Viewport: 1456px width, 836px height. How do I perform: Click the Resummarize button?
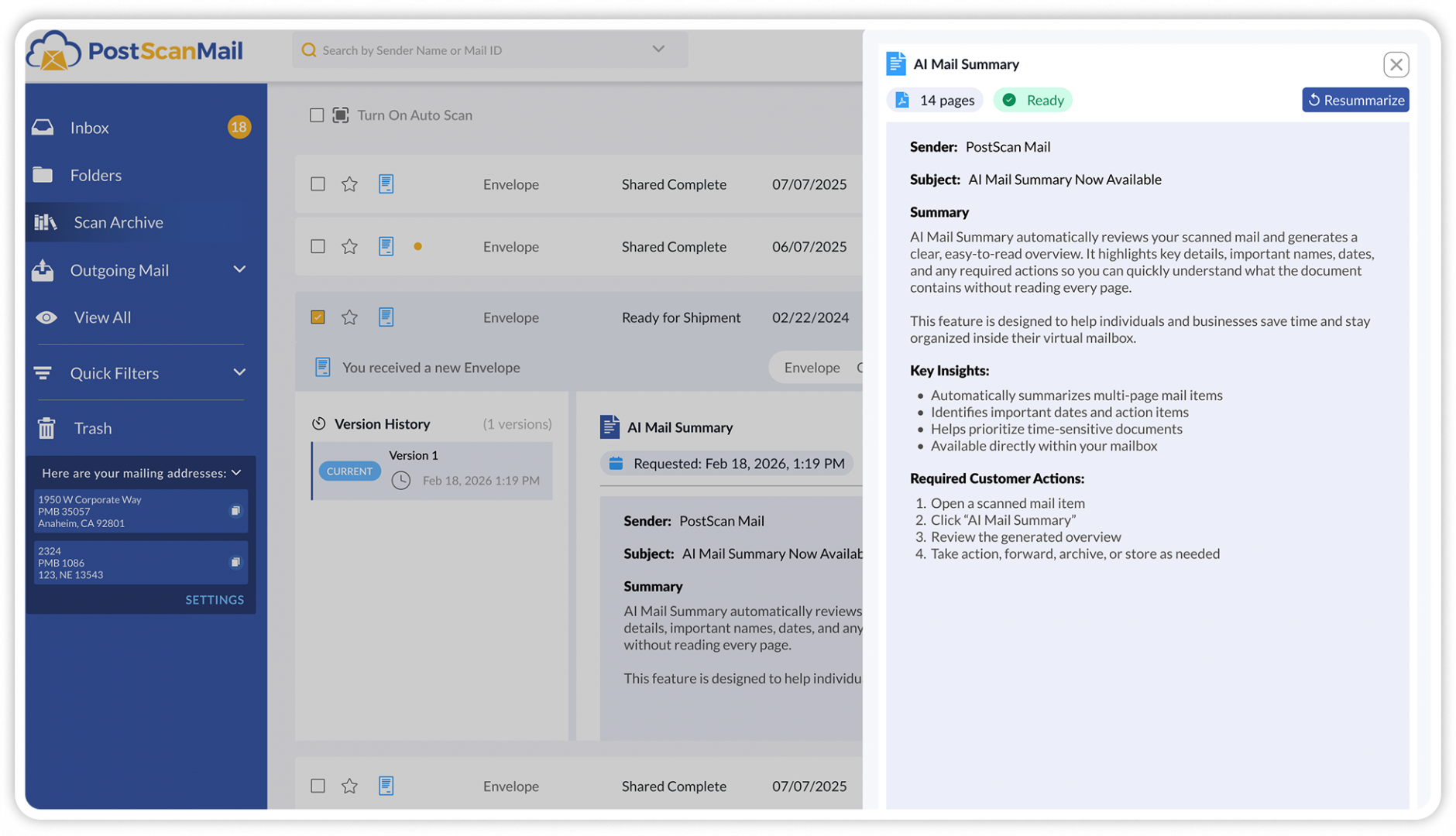tap(1355, 100)
